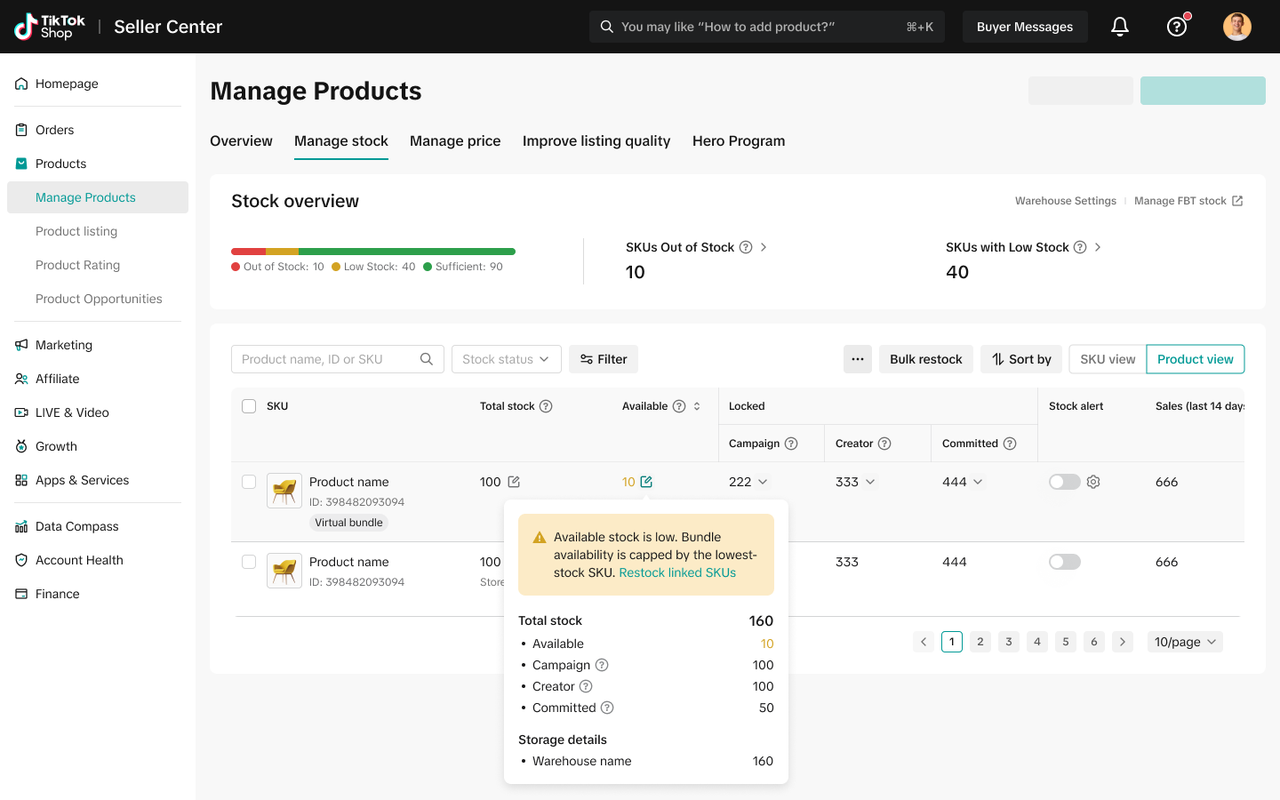This screenshot has width=1280, height=800.
Task: Click the notification bell icon
Action: [x=1120, y=27]
